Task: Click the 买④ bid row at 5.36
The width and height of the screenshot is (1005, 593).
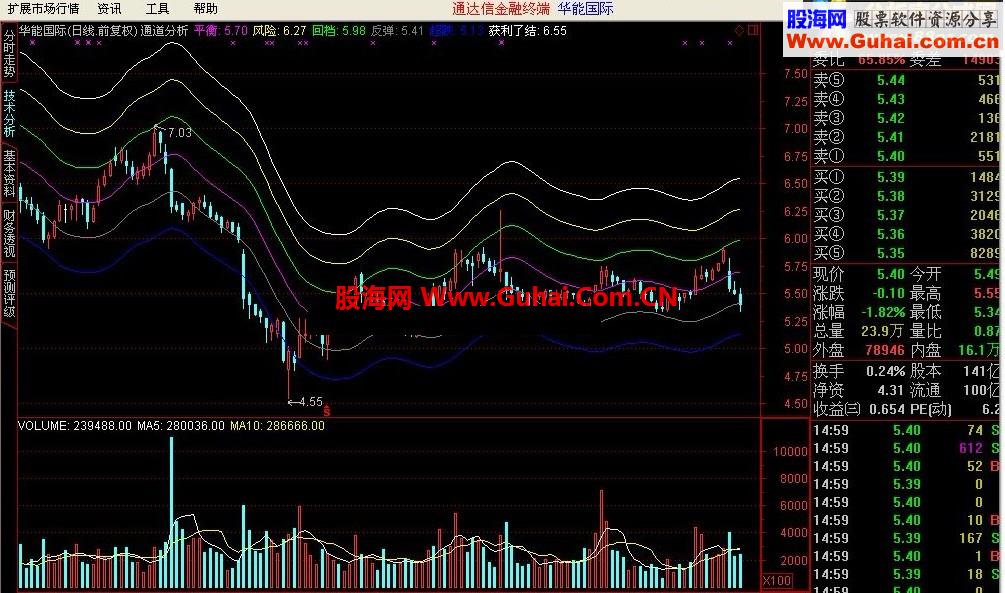Action: pos(906,235)
